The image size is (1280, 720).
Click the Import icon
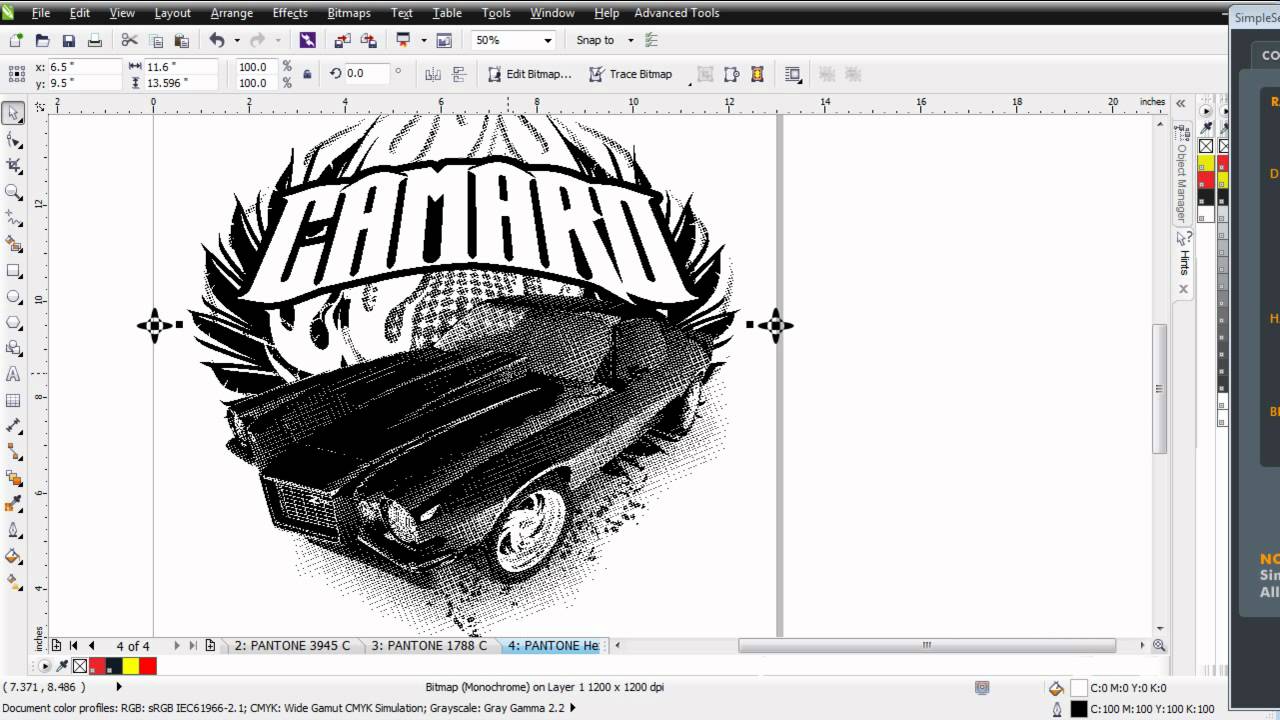(x=342, y=40)
